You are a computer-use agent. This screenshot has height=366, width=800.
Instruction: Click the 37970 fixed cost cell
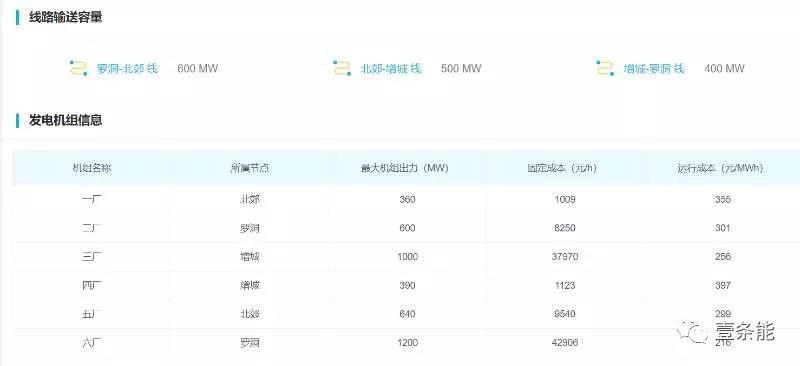pos(565,256)
